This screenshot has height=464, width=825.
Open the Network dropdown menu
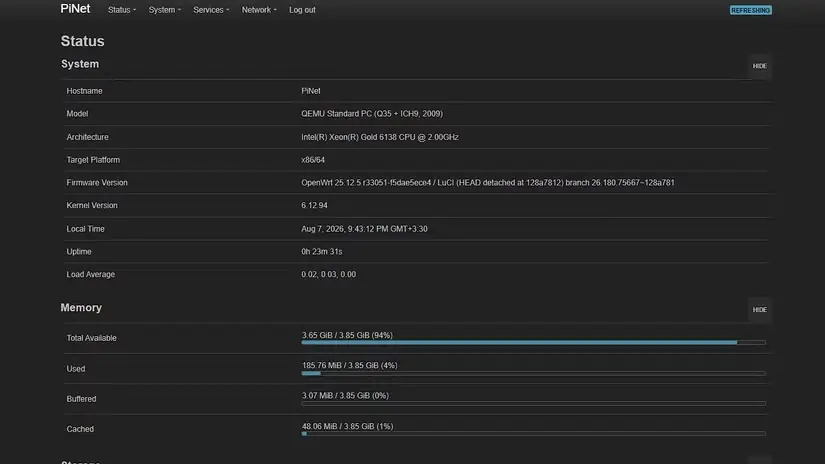click(259, 10)
